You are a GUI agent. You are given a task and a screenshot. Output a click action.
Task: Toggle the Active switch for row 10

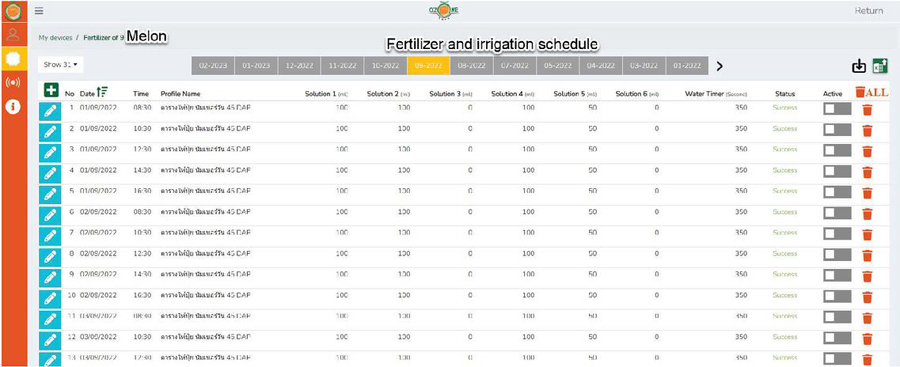click(837, 296)
